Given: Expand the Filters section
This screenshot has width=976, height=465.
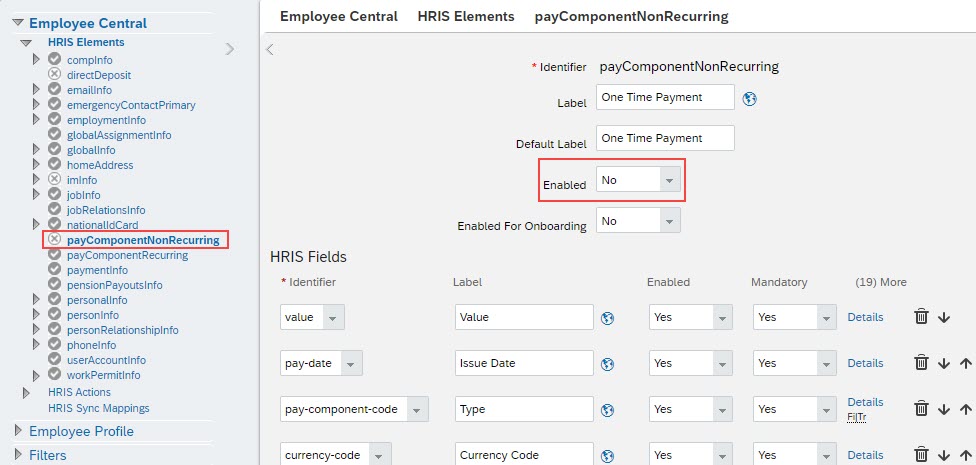Looking at the screenshot, I should [x=17, y=455].
